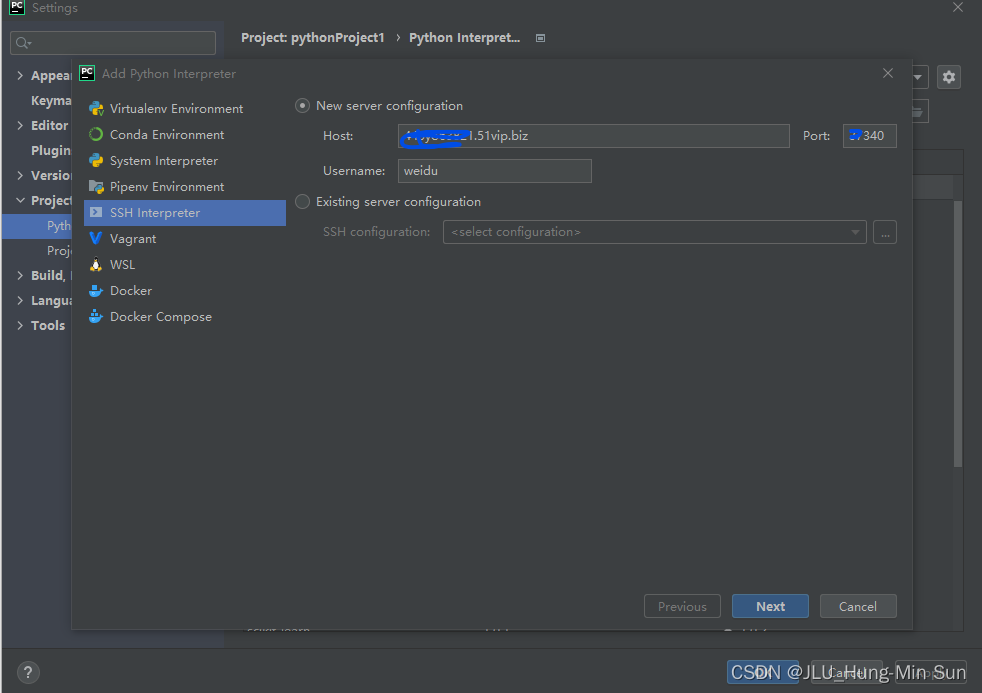Click into the Port input field
The image size is (982, 693).
point(869,136)
